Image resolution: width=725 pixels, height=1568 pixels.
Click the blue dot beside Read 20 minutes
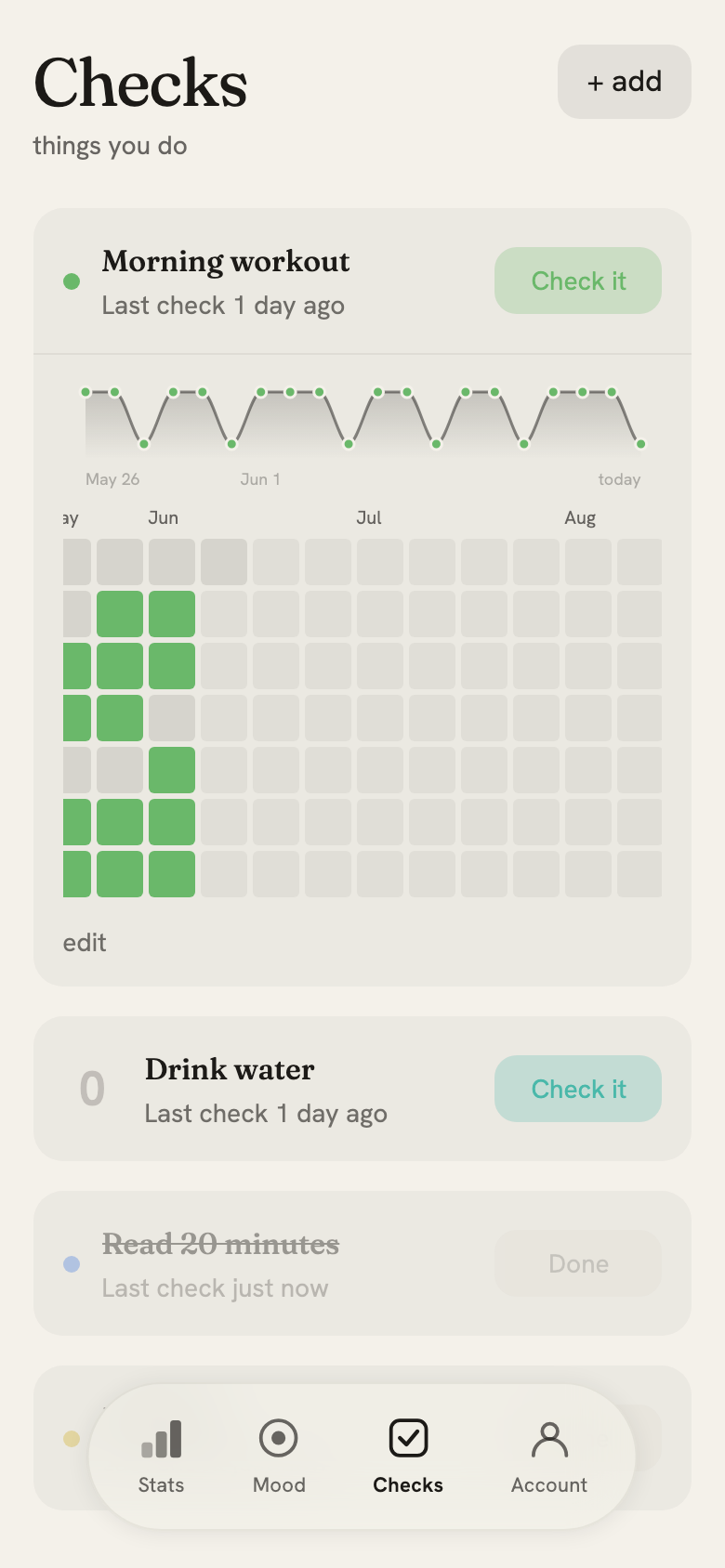click(72, 1264)
